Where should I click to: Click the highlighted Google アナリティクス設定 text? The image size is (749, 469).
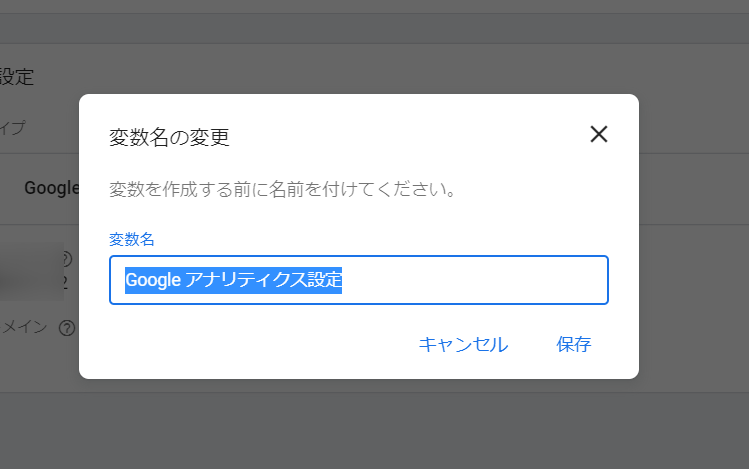234,280
